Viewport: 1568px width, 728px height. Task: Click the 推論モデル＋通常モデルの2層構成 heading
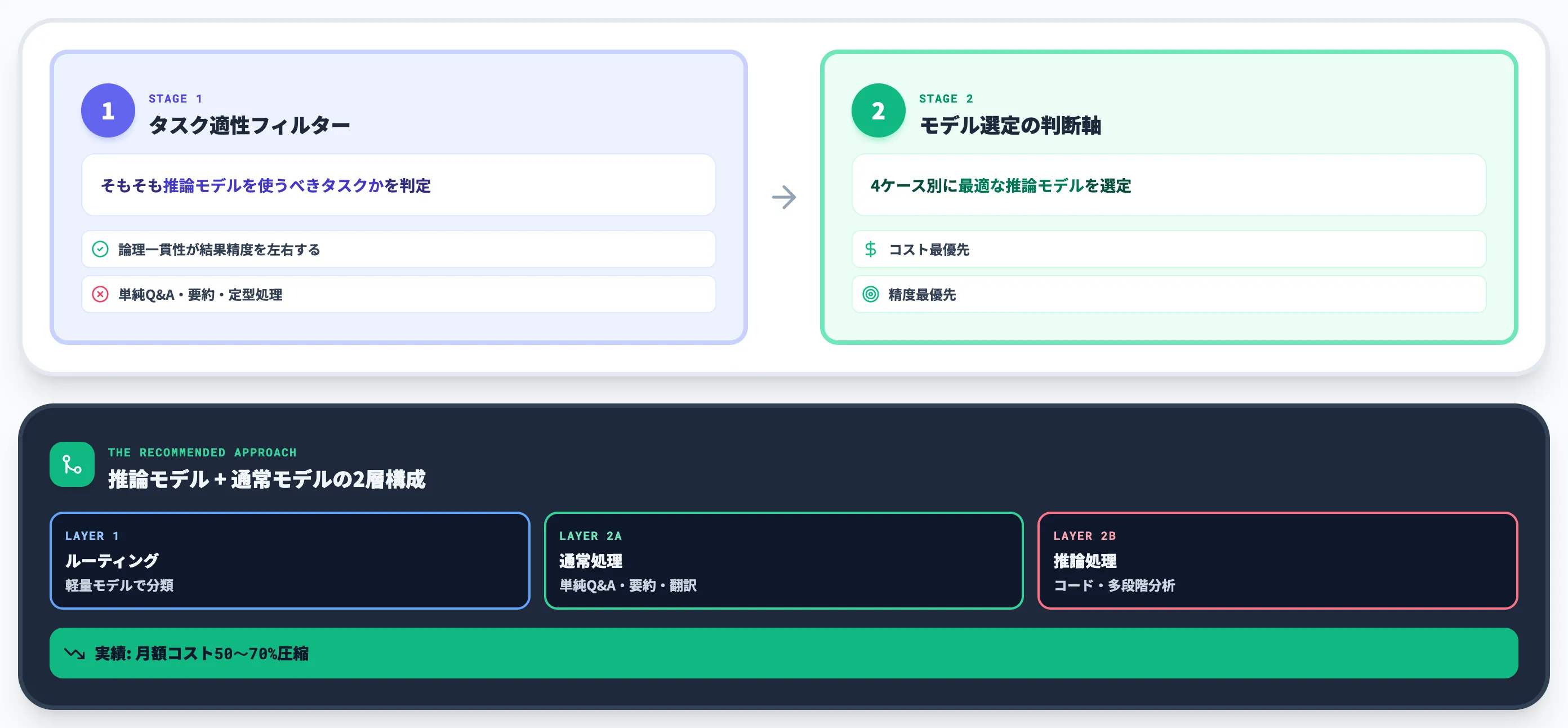click(x=266, y=480)
